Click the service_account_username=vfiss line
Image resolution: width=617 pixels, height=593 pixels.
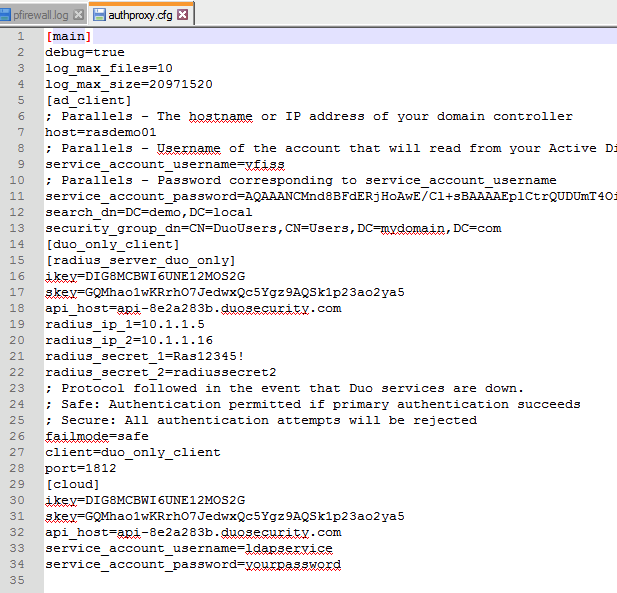coord(165,164)
